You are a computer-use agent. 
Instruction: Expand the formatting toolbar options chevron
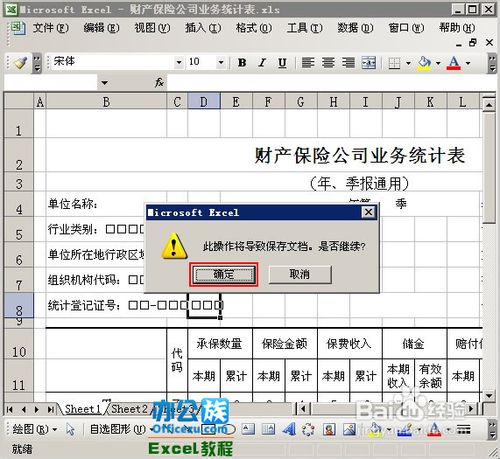point(492,63)
